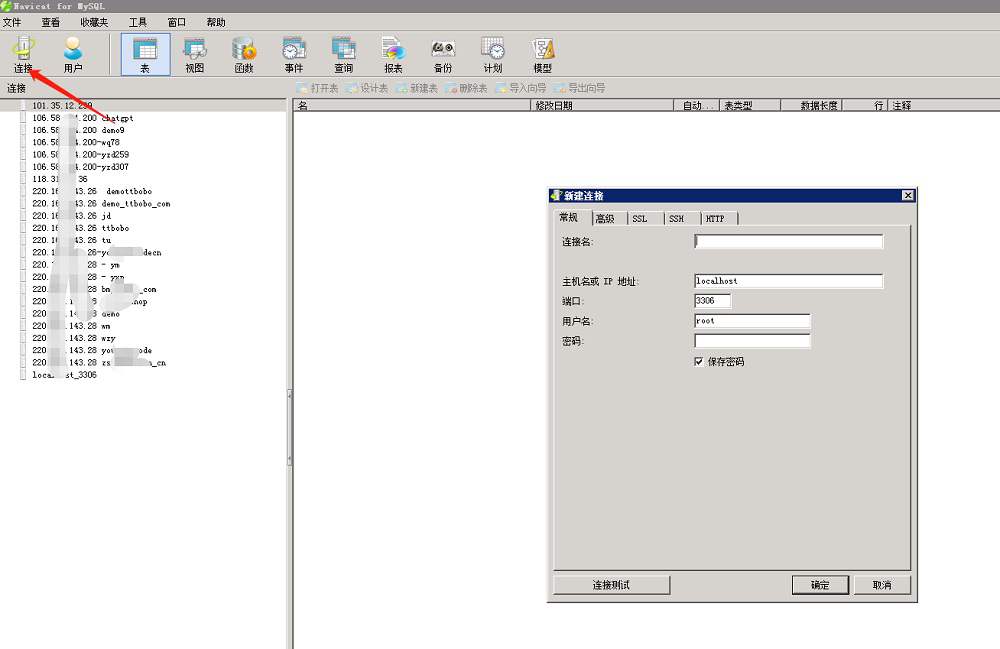Viewport: 1000px width, 649px height.
Task: Click the 连接名 input field
Action: (788, 242)
